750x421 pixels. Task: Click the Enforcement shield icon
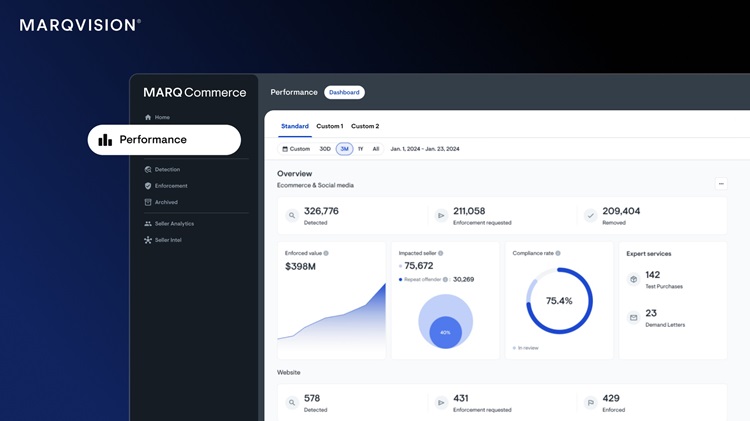tap(148, 186)
